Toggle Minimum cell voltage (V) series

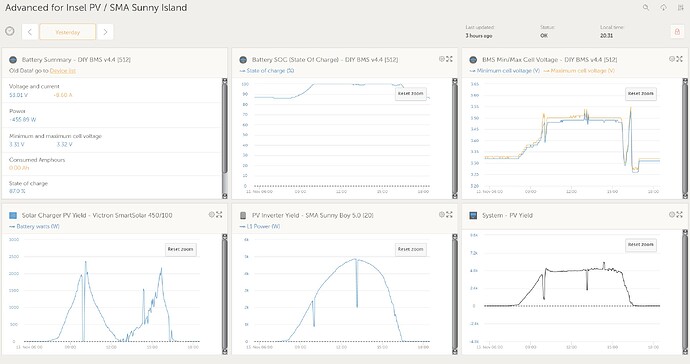point(505,70)
